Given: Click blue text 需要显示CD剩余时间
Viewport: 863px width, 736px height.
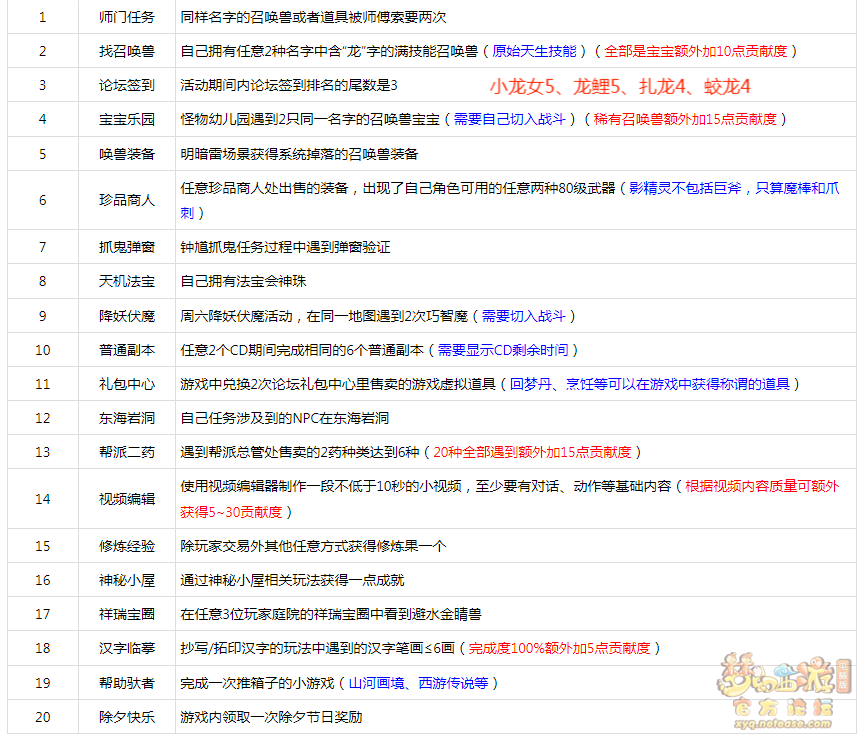Looking at the screenshot, I should click(x=503, y=350).
